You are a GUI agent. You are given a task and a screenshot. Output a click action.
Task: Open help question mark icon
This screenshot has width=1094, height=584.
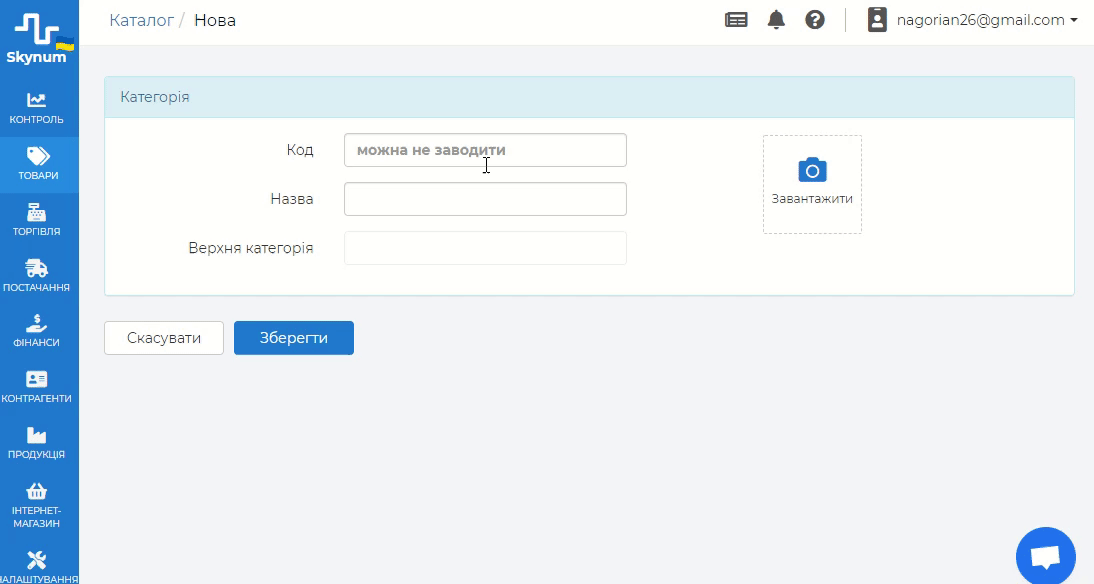815,20
